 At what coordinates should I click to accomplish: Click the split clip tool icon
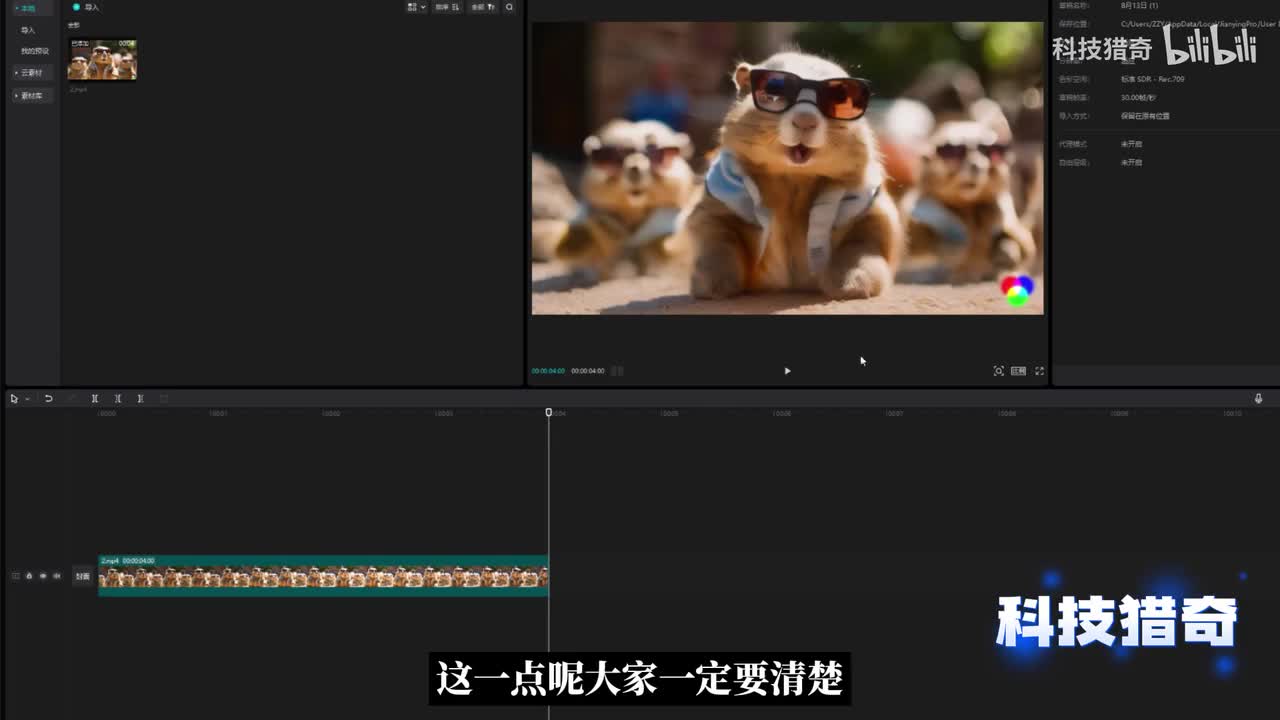pos(95,398)
